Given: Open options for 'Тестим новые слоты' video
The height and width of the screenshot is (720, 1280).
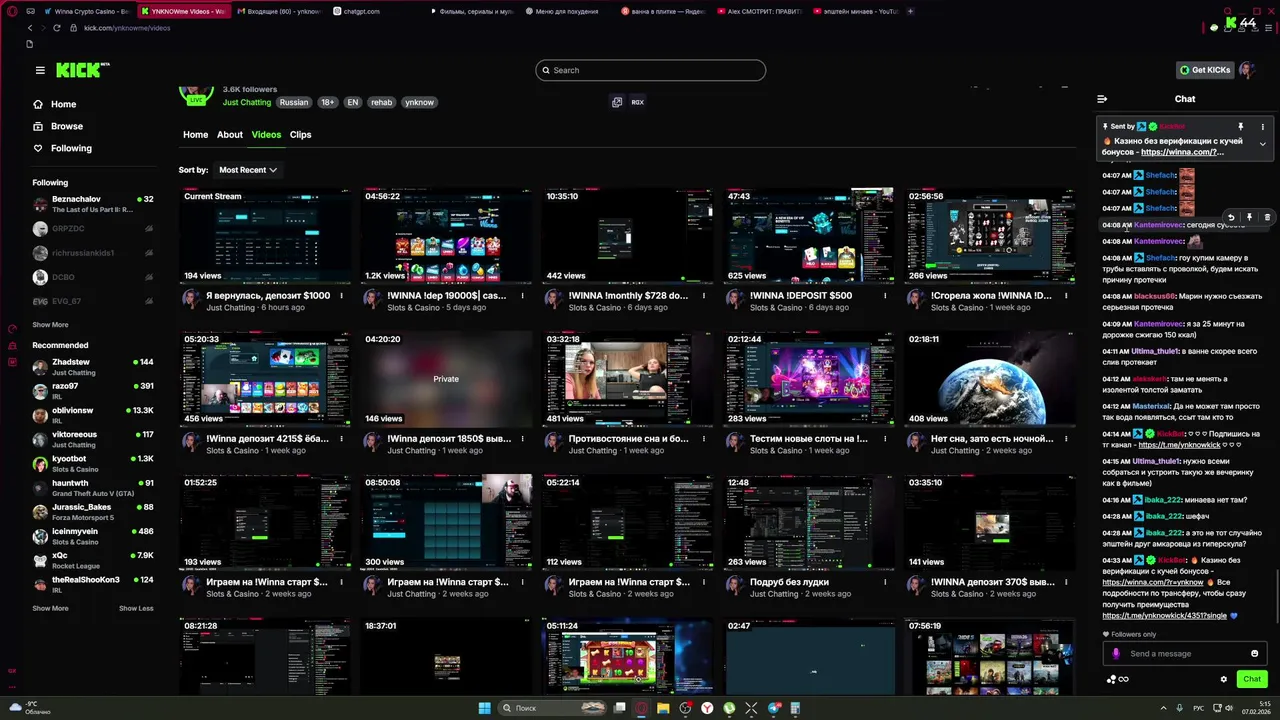Looking at the screenshot, I should tap(885, 439).
